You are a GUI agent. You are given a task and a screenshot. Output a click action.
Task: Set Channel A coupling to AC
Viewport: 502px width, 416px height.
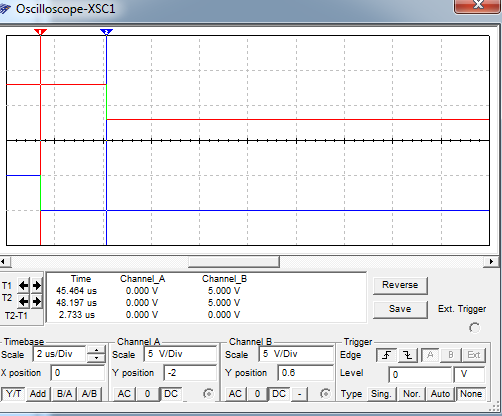tap(124, 394)
